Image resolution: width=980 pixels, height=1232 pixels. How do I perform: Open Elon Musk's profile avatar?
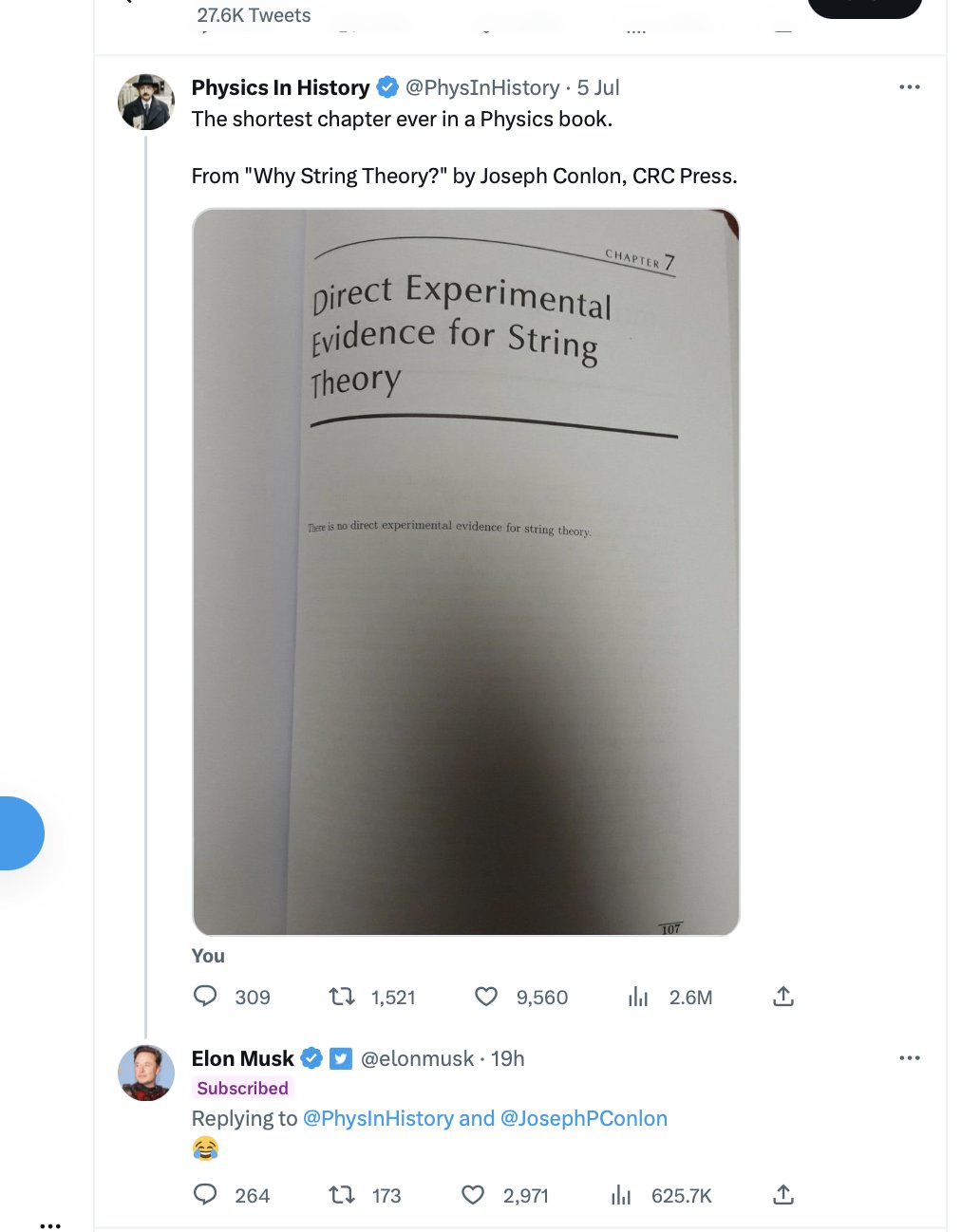tap(146, 1073)
